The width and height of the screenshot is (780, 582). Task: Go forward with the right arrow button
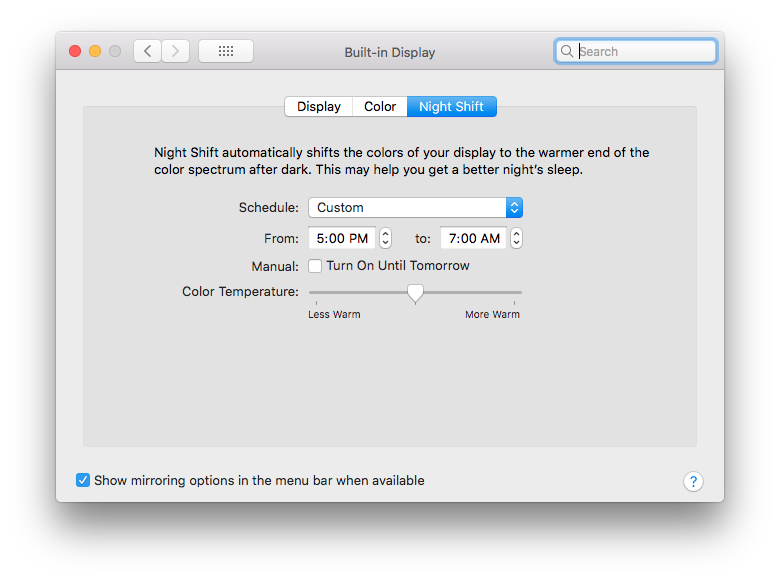pyautogui.click(x=175, y=51)
